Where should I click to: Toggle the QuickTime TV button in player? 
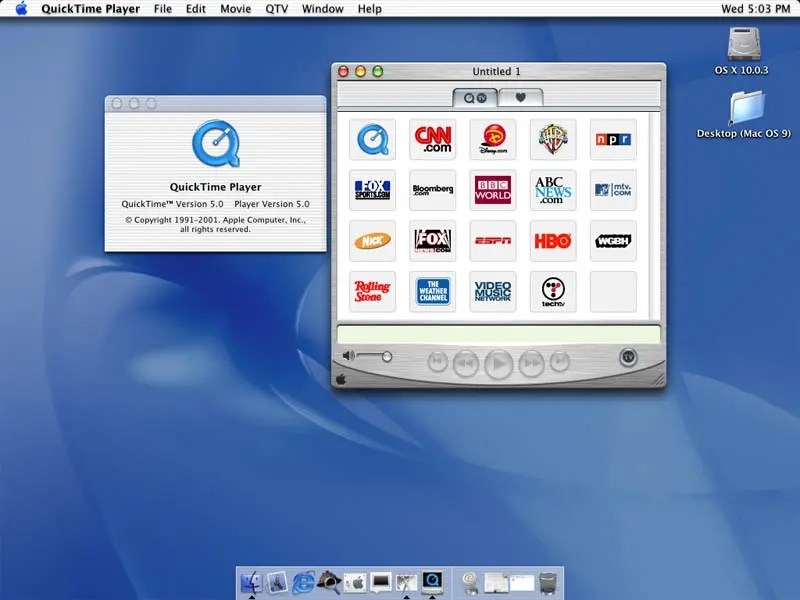[628, 357]
